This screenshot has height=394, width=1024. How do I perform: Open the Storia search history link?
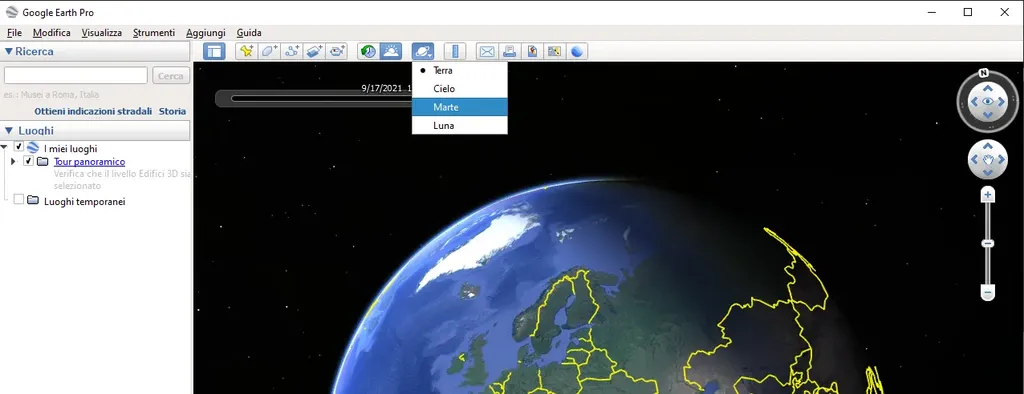172,111
